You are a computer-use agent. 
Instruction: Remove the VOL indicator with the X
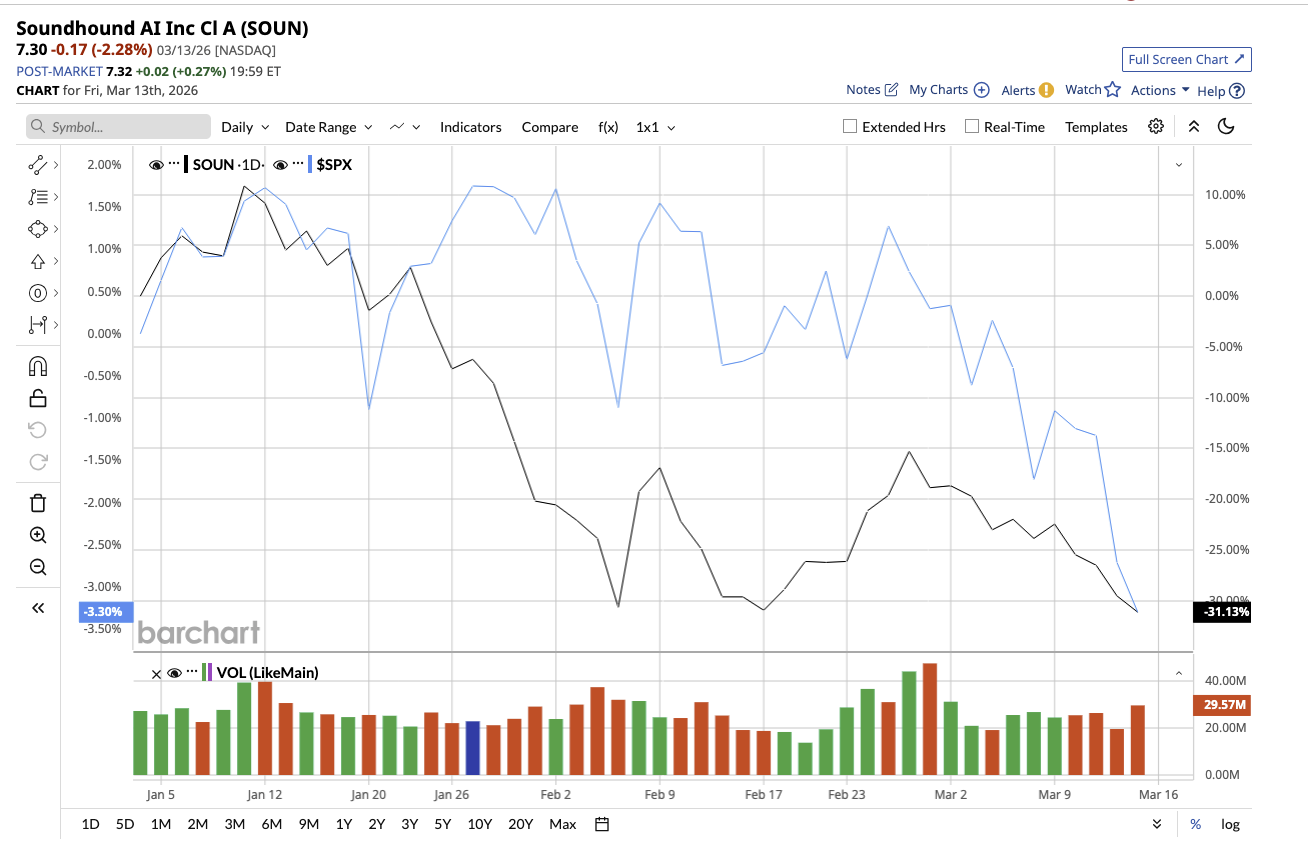tap(155, 673)
